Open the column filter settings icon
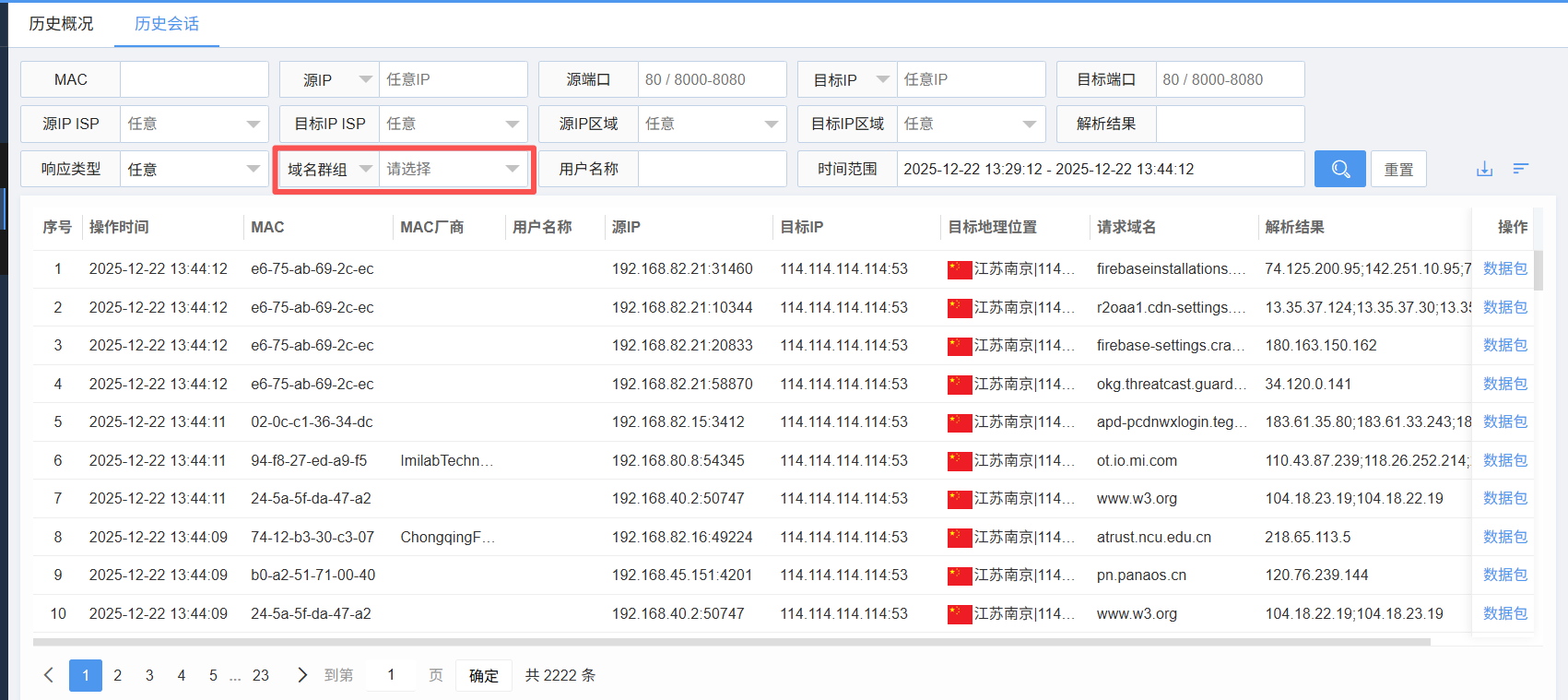 point(1520,169)
